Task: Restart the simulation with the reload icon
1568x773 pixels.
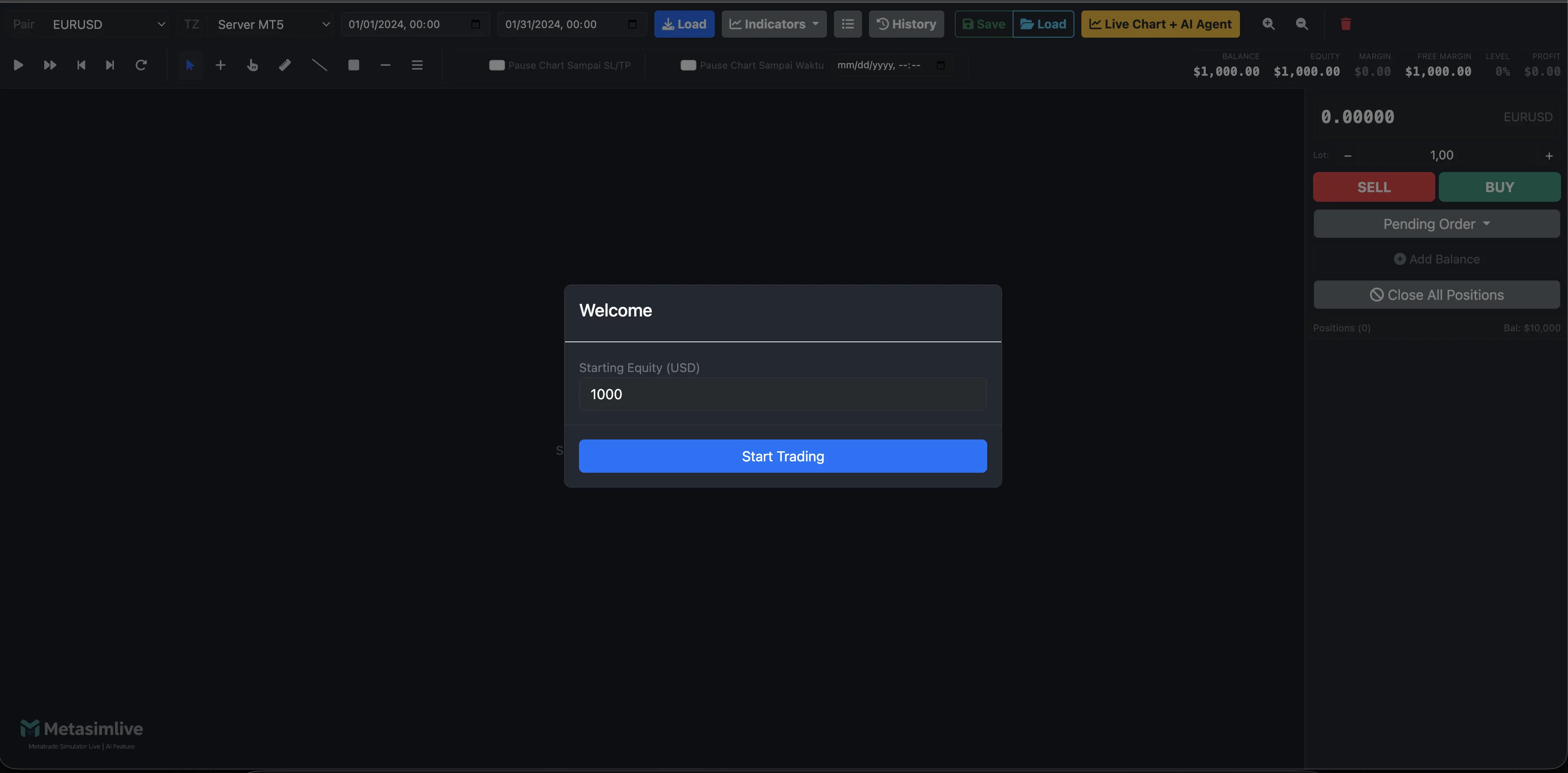Action: click(141, 64)
